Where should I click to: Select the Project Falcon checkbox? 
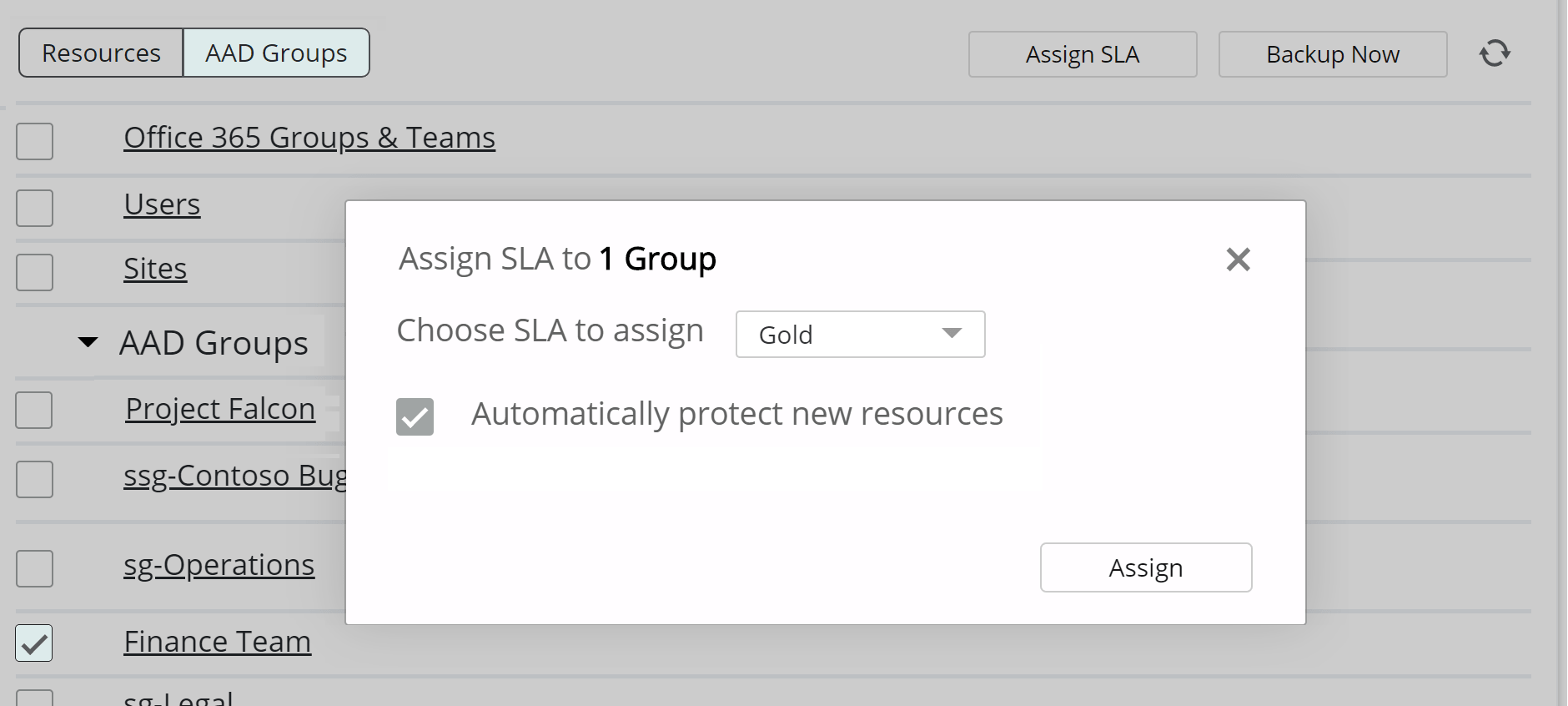pos(34,411)
